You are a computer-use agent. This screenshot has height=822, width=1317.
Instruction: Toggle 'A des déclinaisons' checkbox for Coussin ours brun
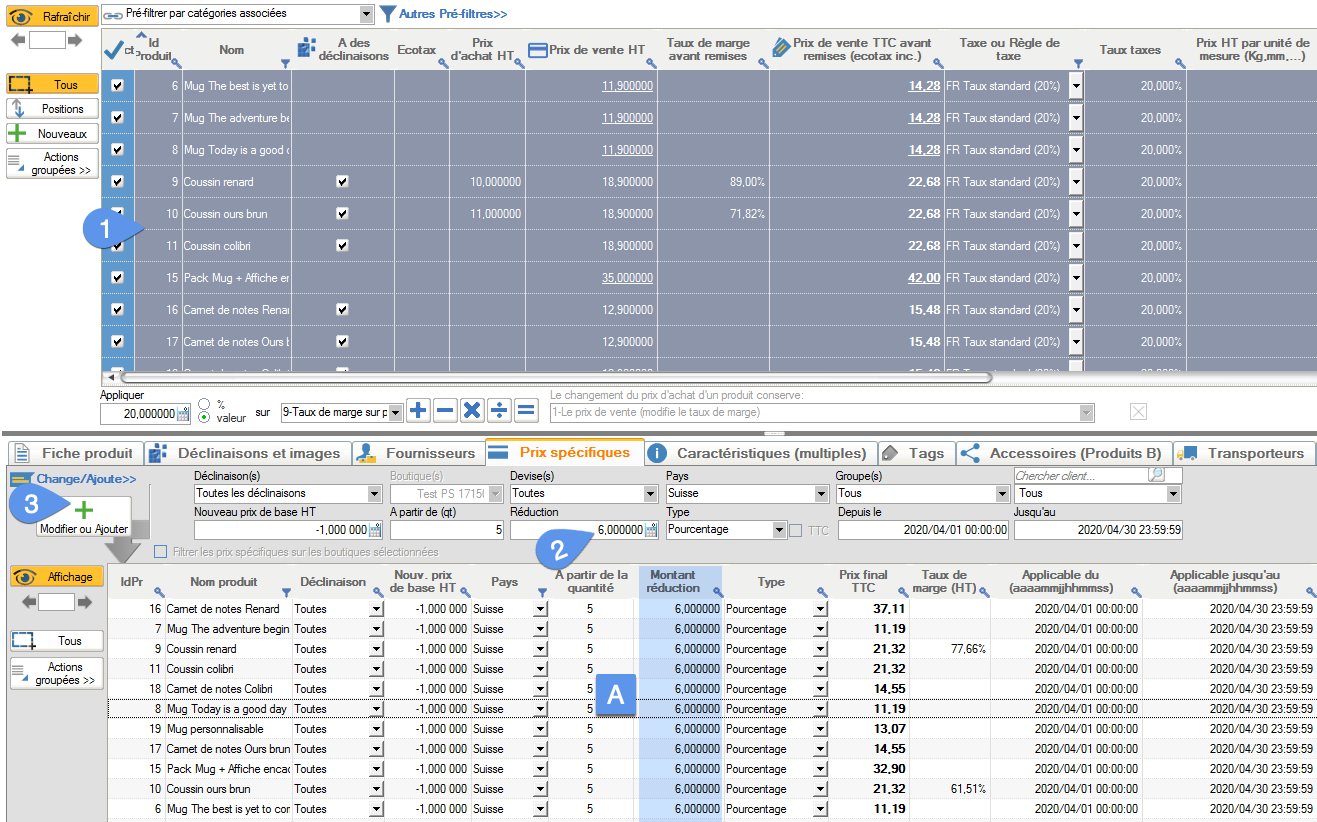(343, 214)
